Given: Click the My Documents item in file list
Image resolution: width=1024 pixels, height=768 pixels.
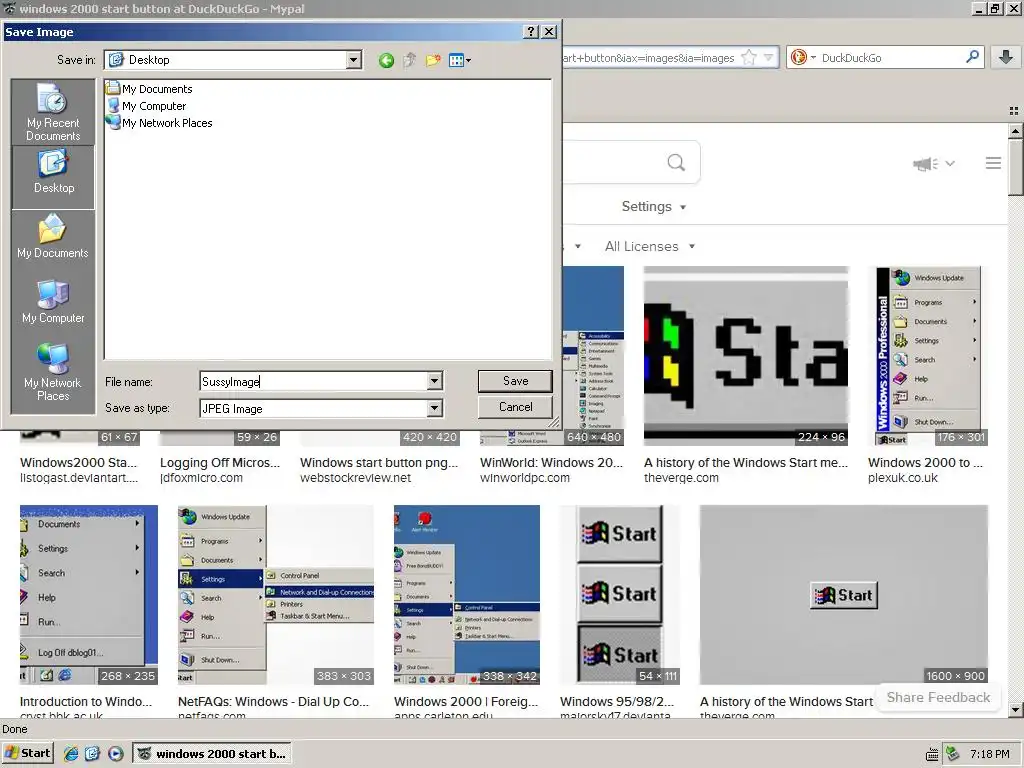Looking at the screenshot, I should pos(150,89).
